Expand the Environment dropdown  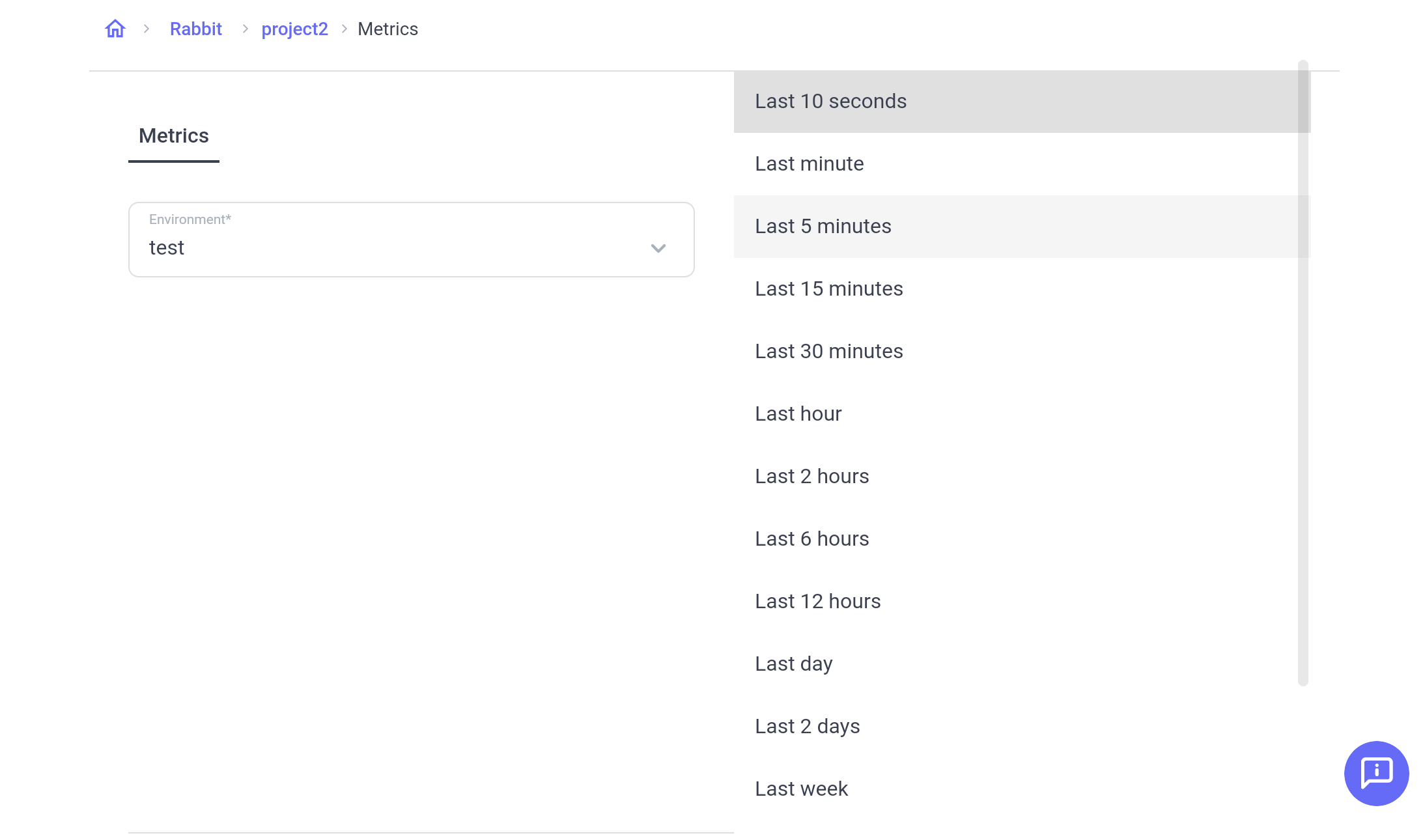point(658,249)
